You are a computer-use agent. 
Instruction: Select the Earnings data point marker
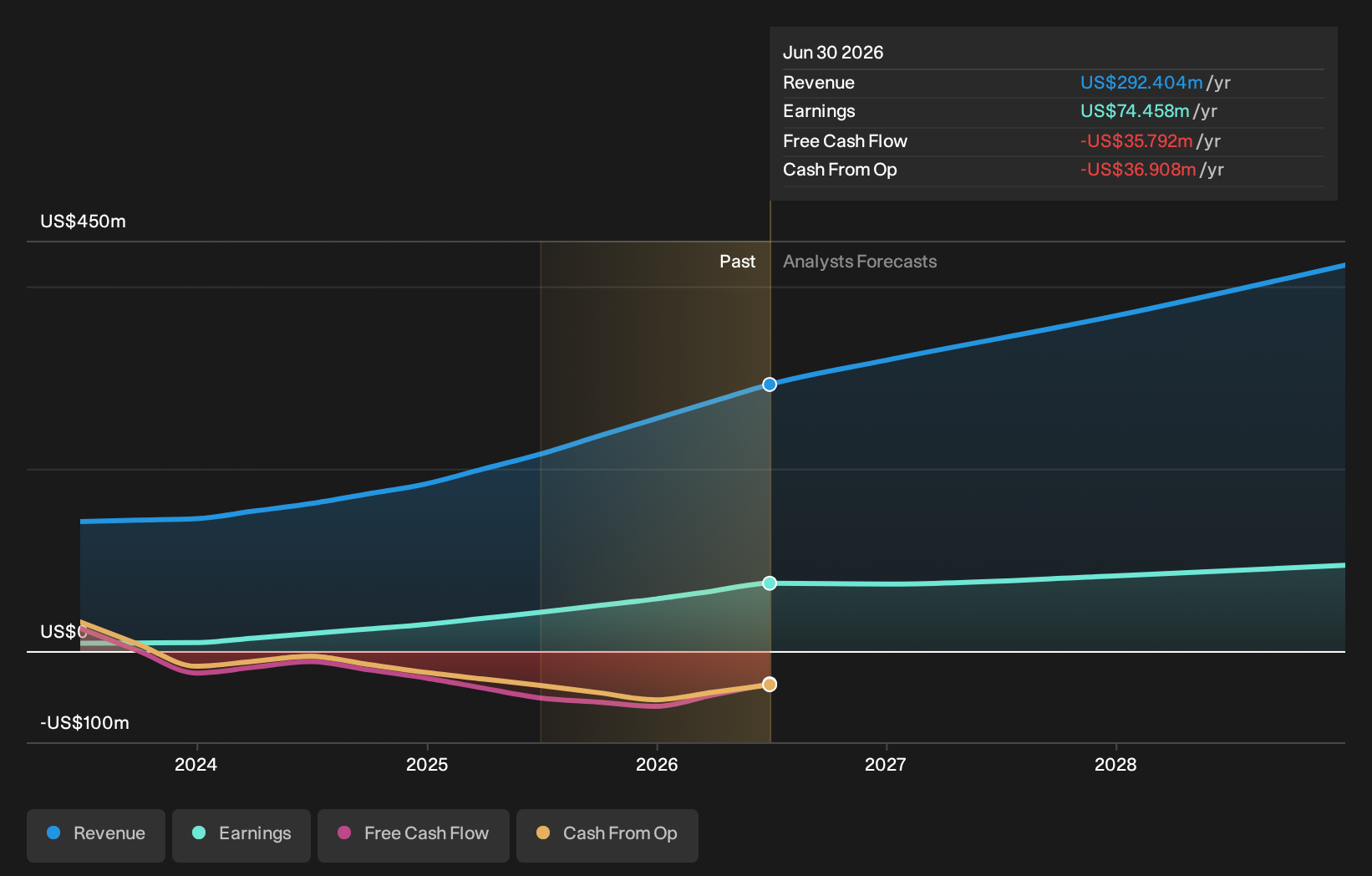[770, 583]
